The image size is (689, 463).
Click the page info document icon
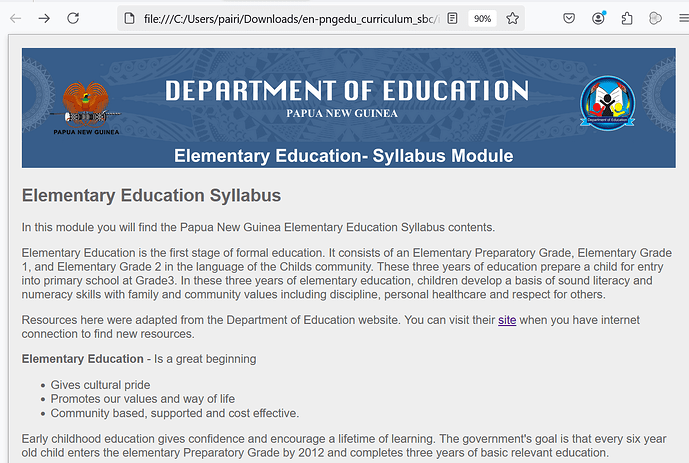(129, 18)
